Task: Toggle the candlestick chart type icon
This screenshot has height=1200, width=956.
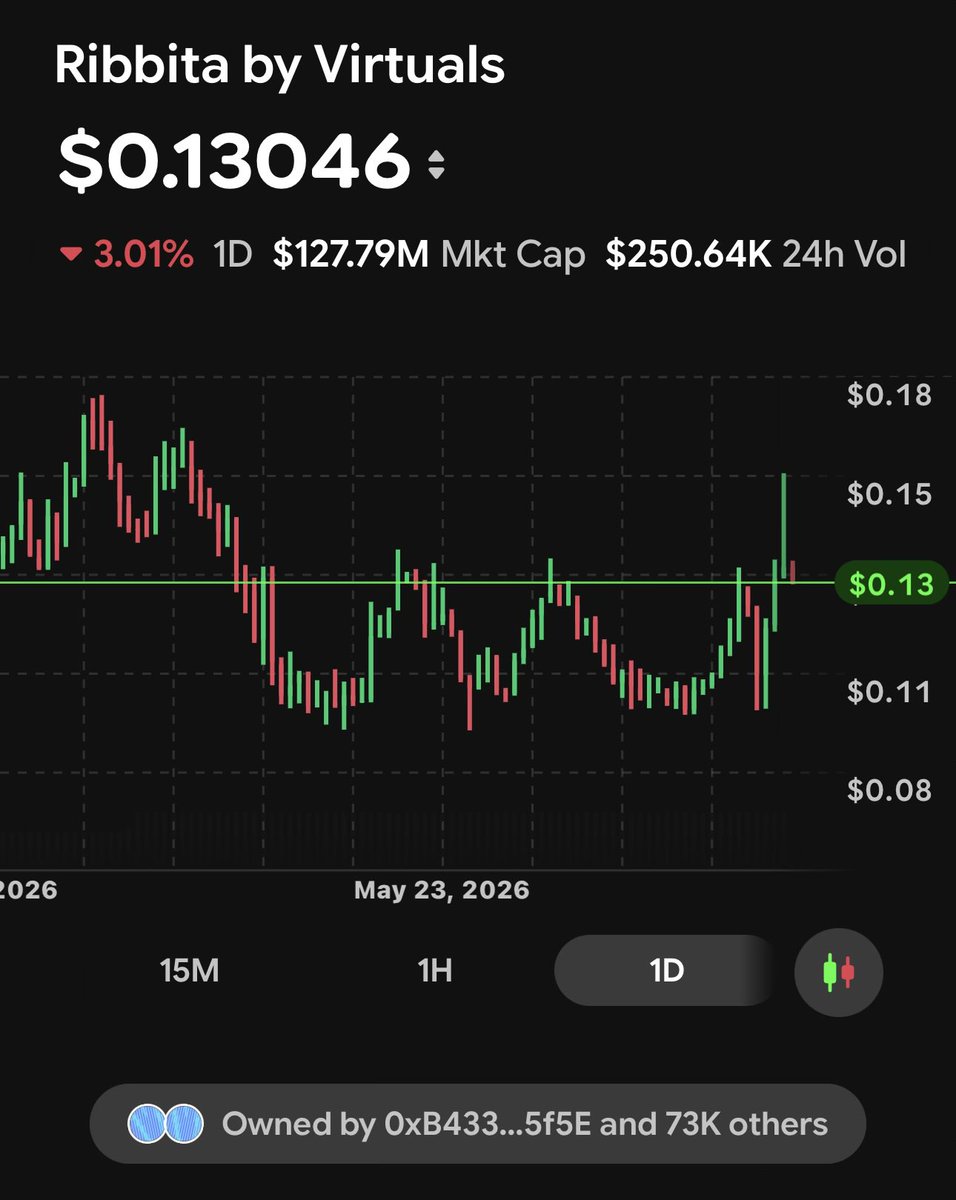Action: click(x=838, y=971)
